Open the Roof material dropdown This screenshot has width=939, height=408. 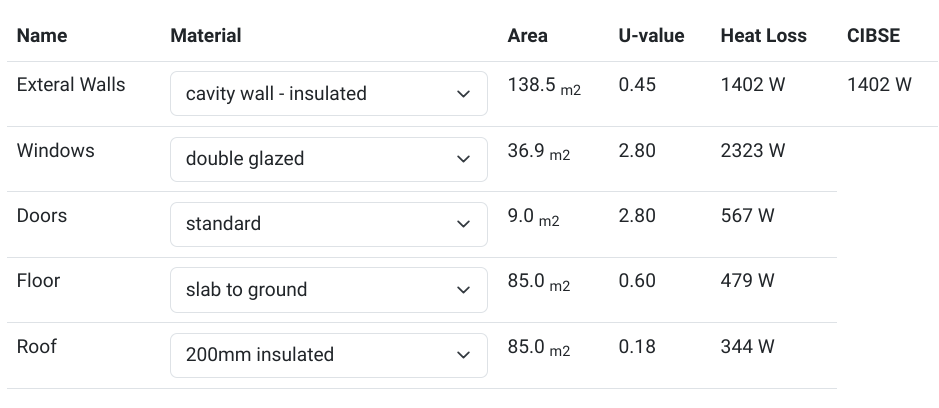pos(328,355)
